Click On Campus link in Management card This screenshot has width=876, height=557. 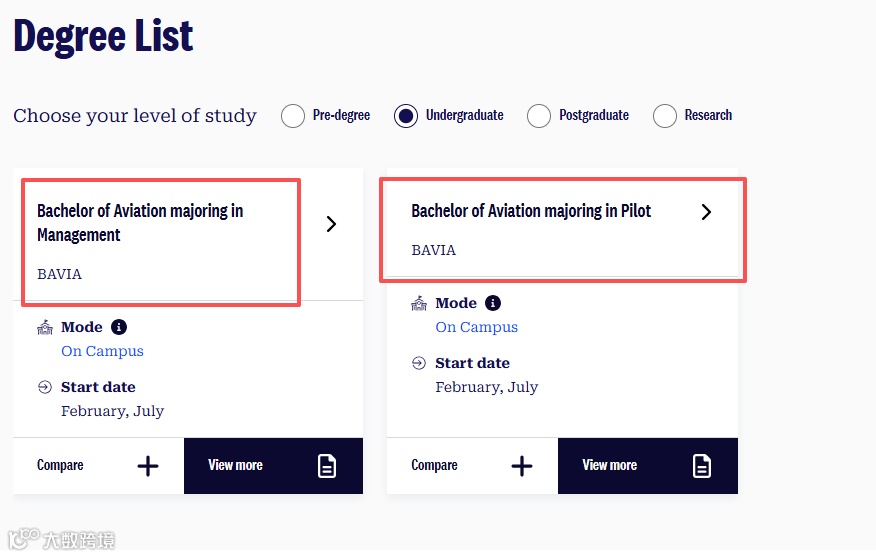click(102, 351)
